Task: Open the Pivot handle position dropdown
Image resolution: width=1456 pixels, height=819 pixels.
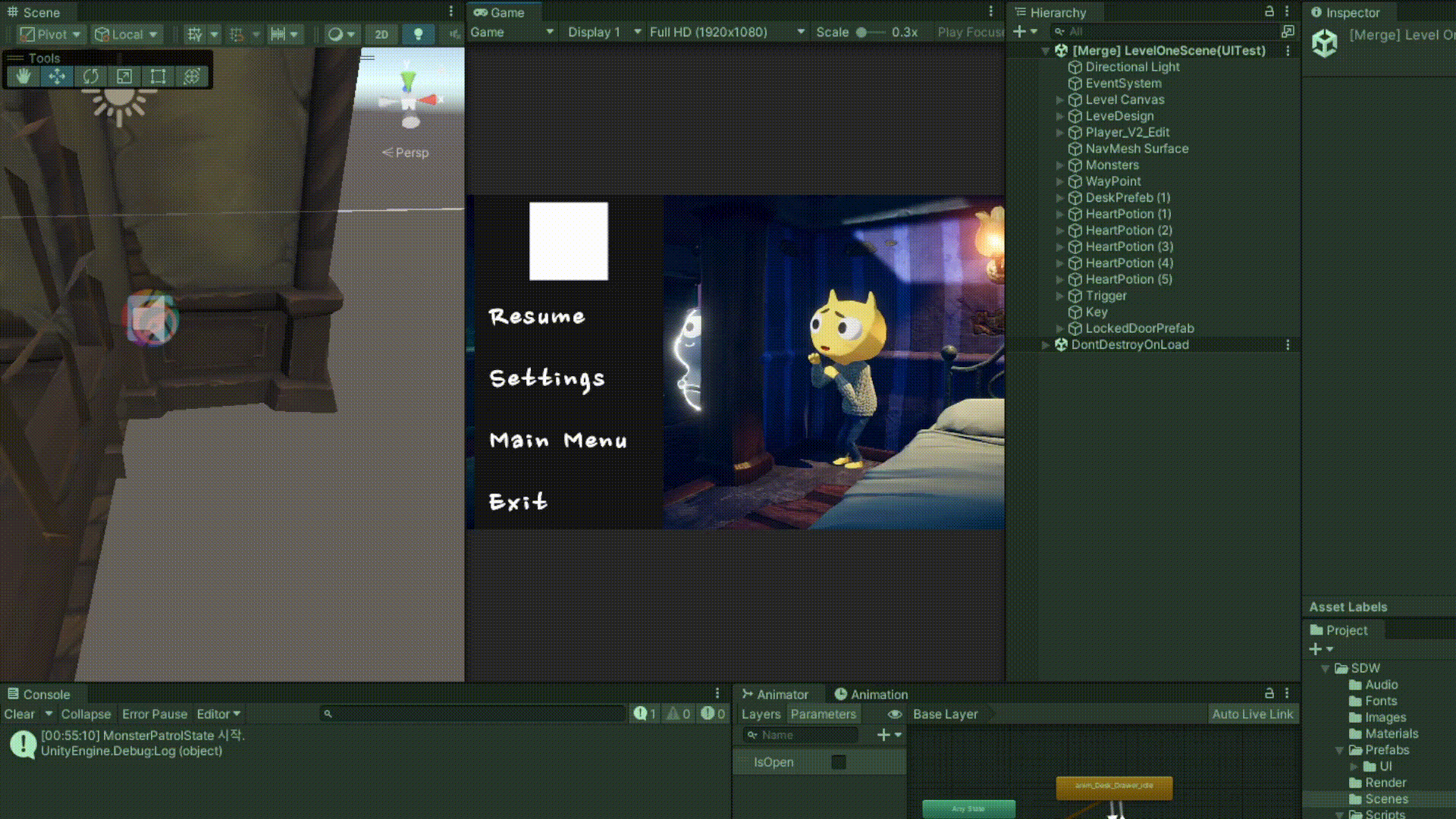Action: click(x=51, y=34)
